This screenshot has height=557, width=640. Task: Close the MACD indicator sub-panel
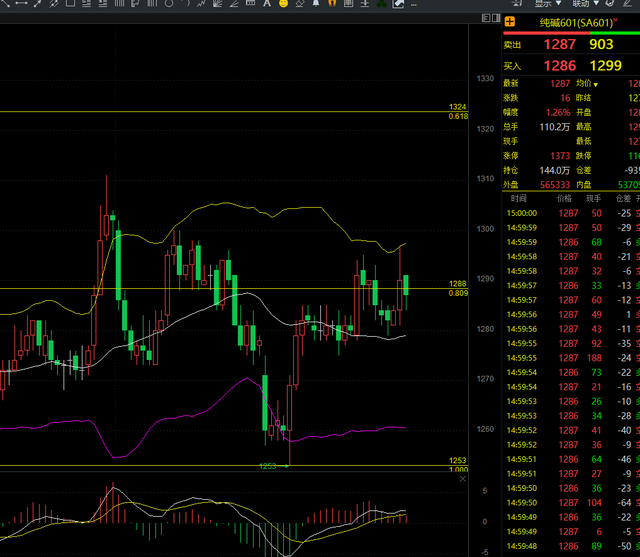tap(463, 479)
